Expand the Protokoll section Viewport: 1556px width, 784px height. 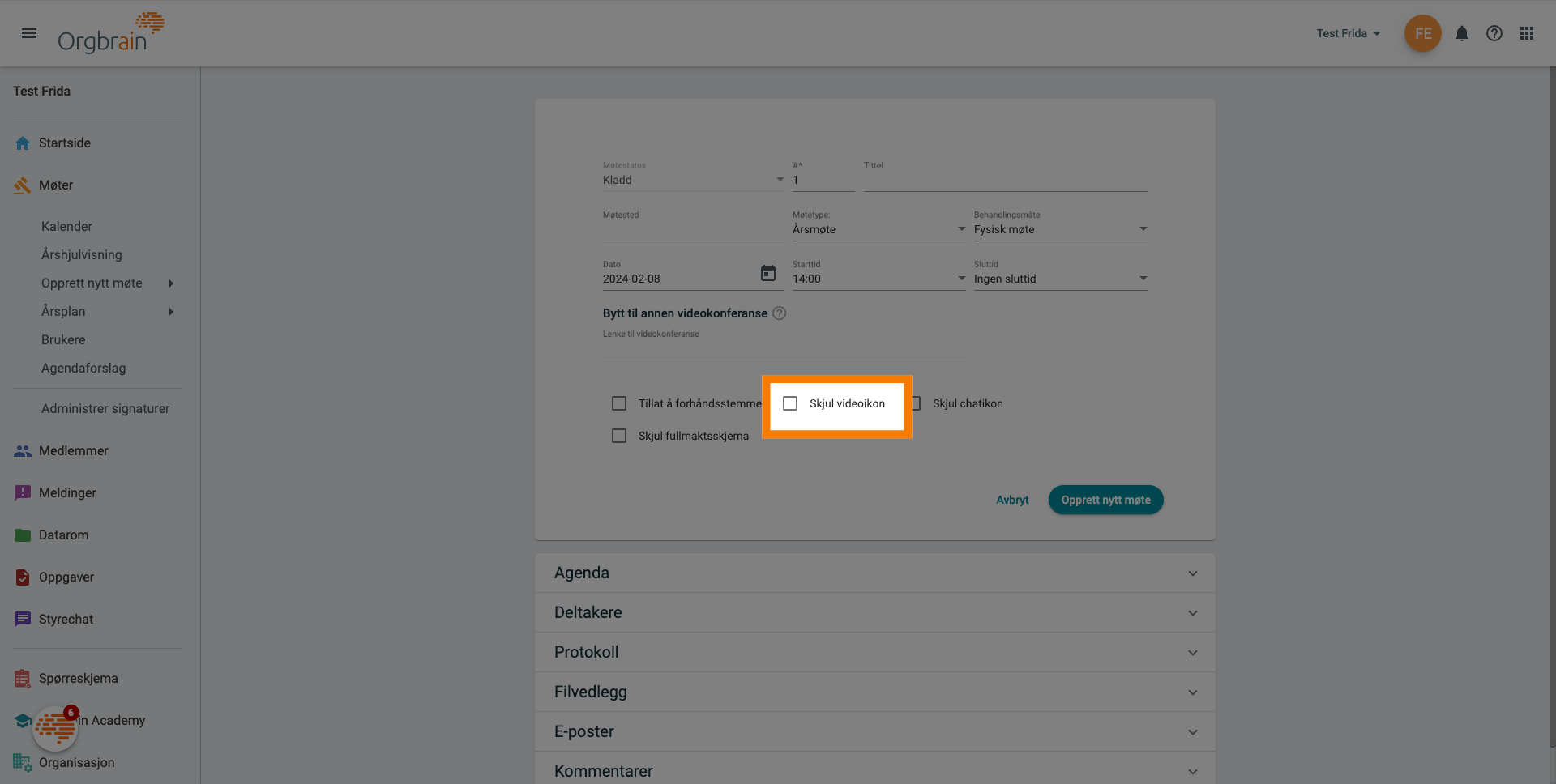point(875,653)
